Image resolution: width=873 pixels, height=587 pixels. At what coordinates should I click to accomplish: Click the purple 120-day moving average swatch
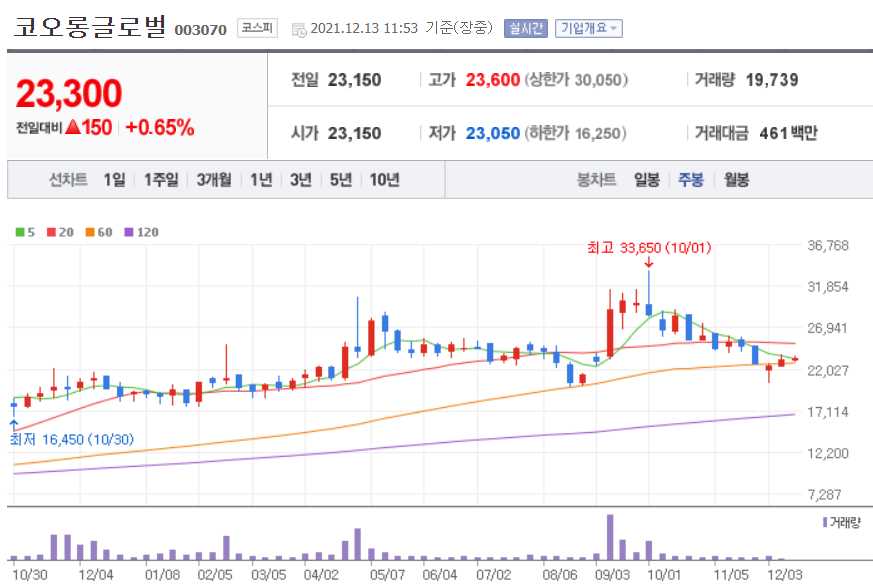click(128, 231)
